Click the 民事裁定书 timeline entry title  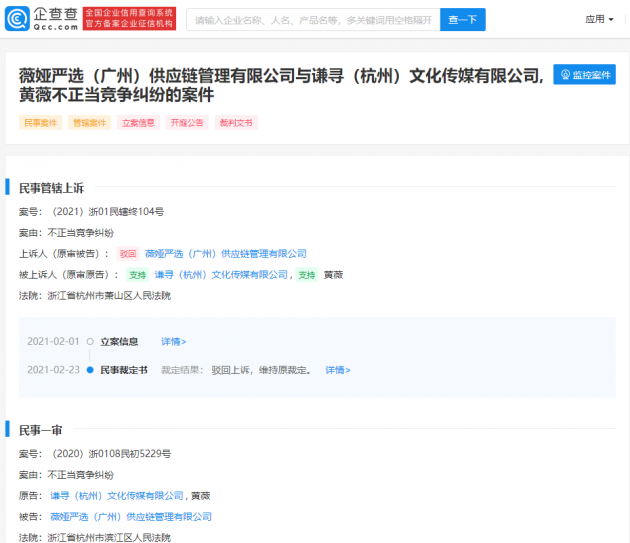coord(124,370)
